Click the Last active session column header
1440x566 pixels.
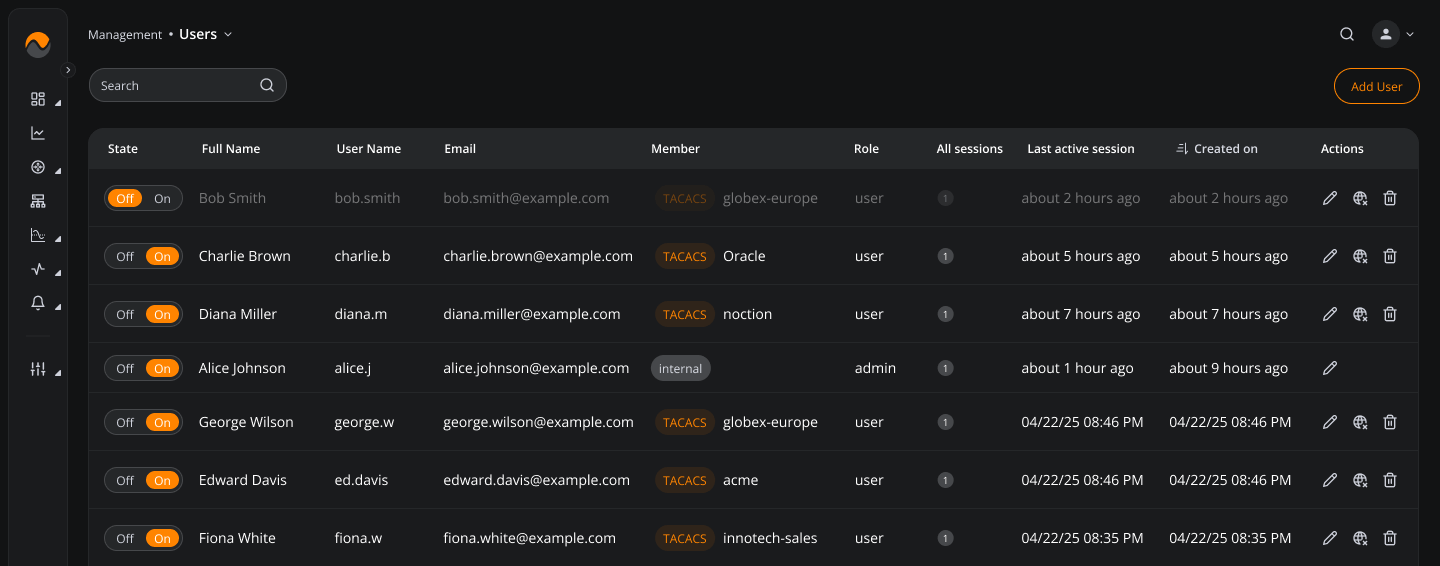pyautogui.click(x=1080, y=149)
